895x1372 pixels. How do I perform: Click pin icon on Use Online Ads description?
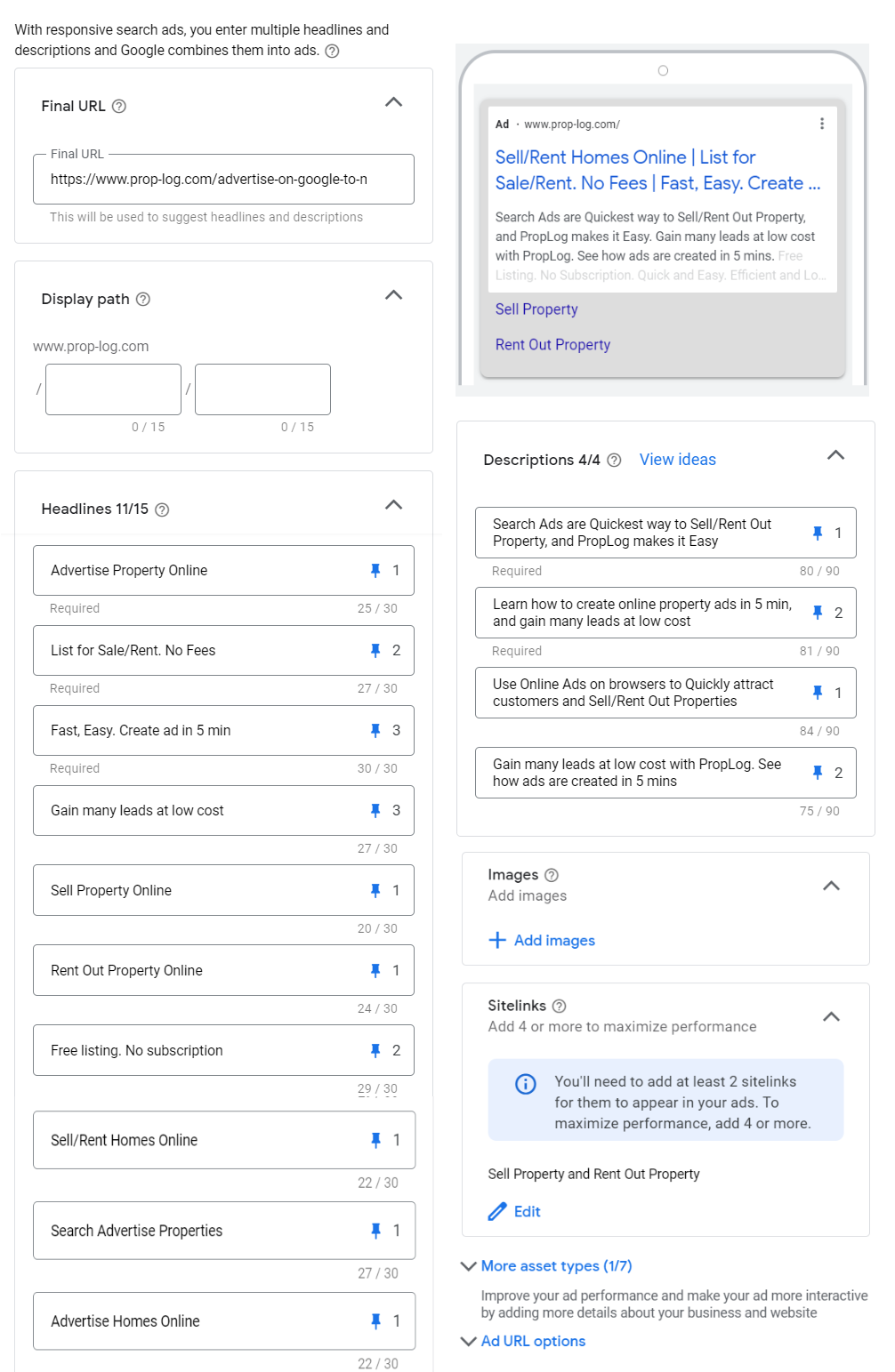click(x=818, y=693)
